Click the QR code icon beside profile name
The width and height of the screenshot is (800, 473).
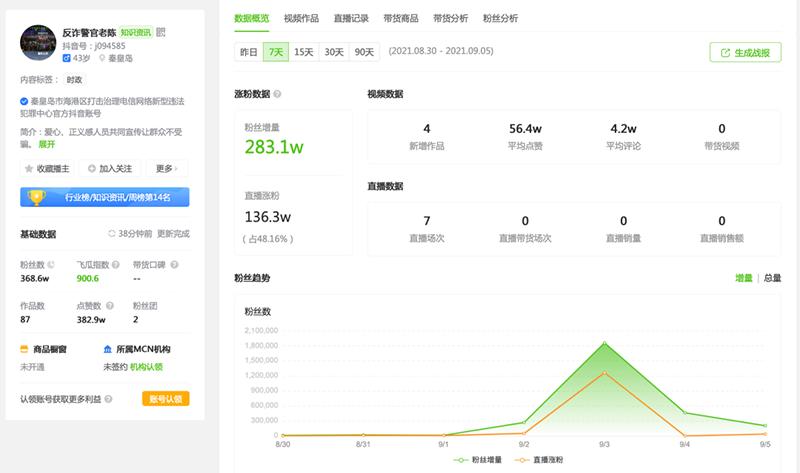[x=162, y=33]
